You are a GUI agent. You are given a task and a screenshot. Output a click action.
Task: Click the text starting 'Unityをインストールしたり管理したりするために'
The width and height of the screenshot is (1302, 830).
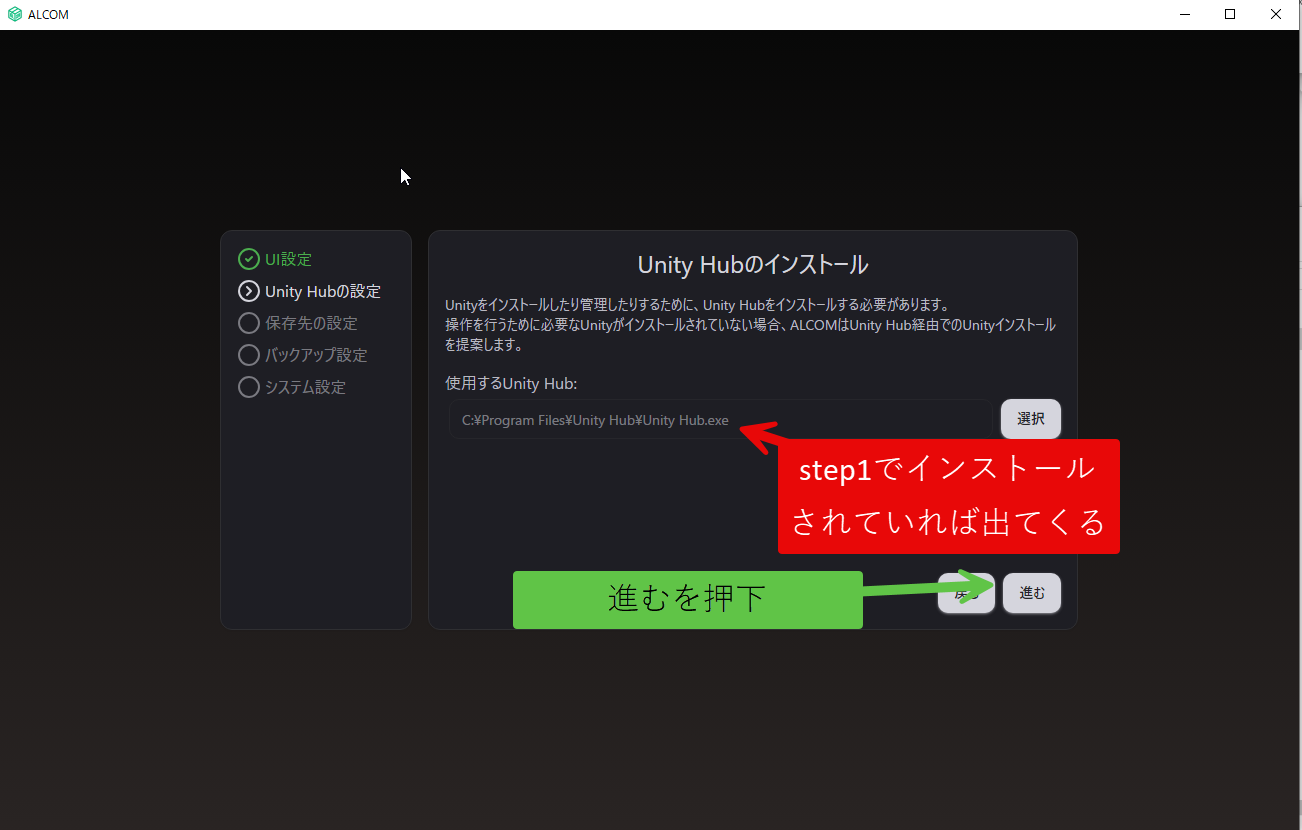pos(750,325)
